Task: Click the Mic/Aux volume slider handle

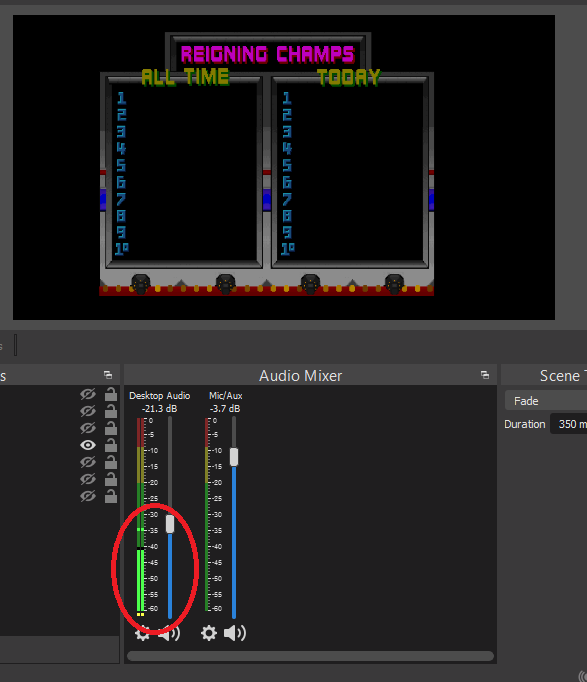Action: (x=234, y=457)
